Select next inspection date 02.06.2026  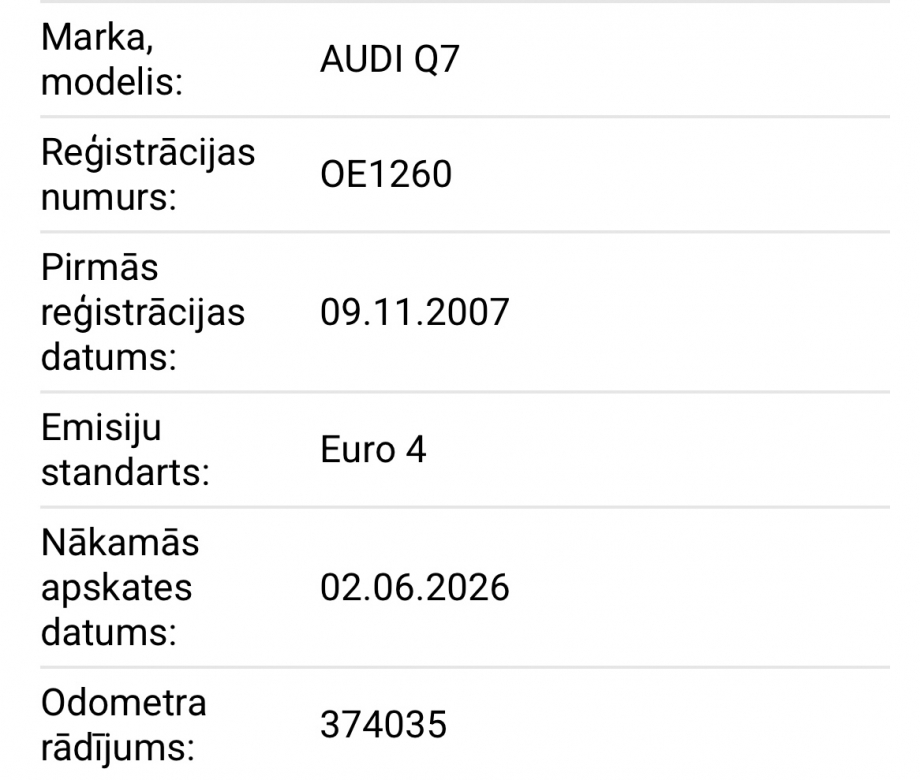pos(415,588)
